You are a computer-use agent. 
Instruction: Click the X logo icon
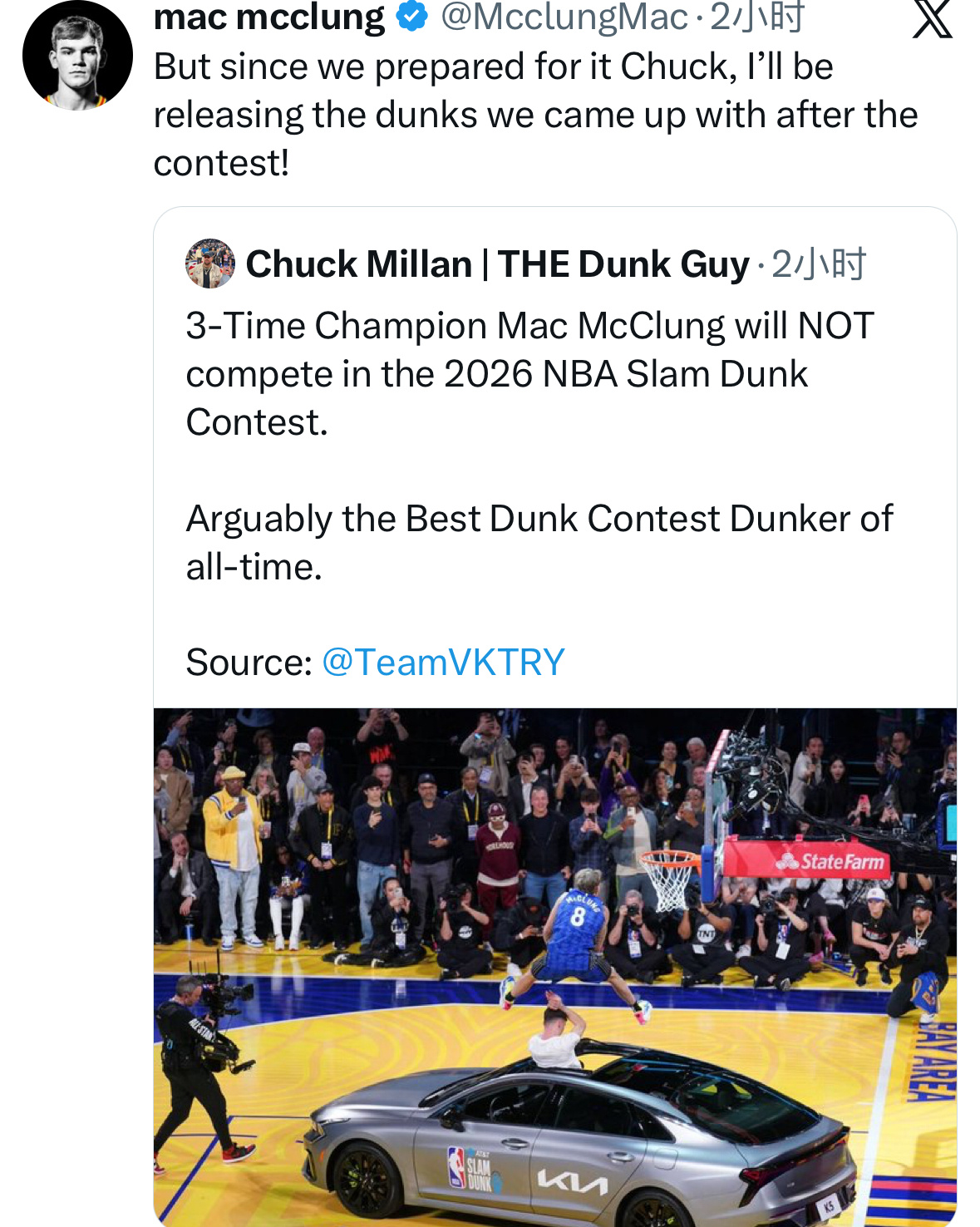click(x=932, y=18)
